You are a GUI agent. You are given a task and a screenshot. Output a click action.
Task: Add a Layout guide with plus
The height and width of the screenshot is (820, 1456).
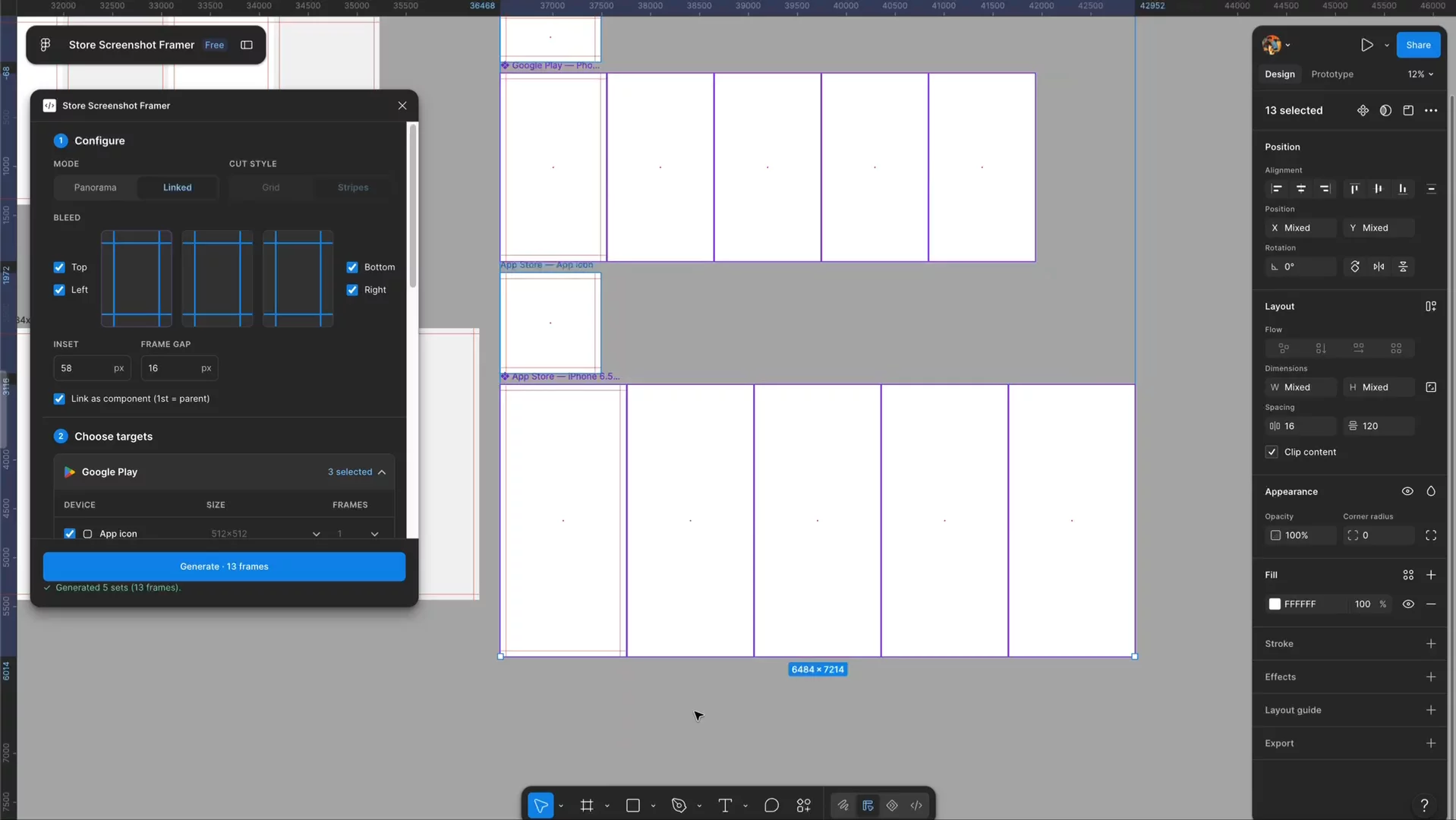coord(1431,710)
